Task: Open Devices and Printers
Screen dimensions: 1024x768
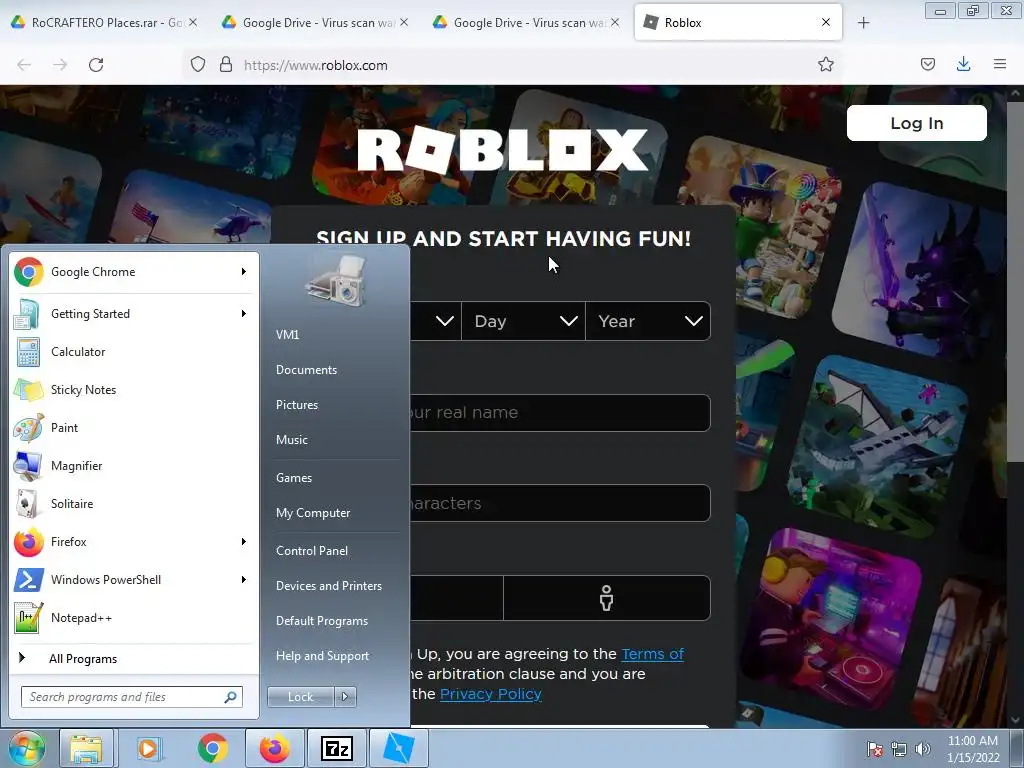Action: point(328,586)
